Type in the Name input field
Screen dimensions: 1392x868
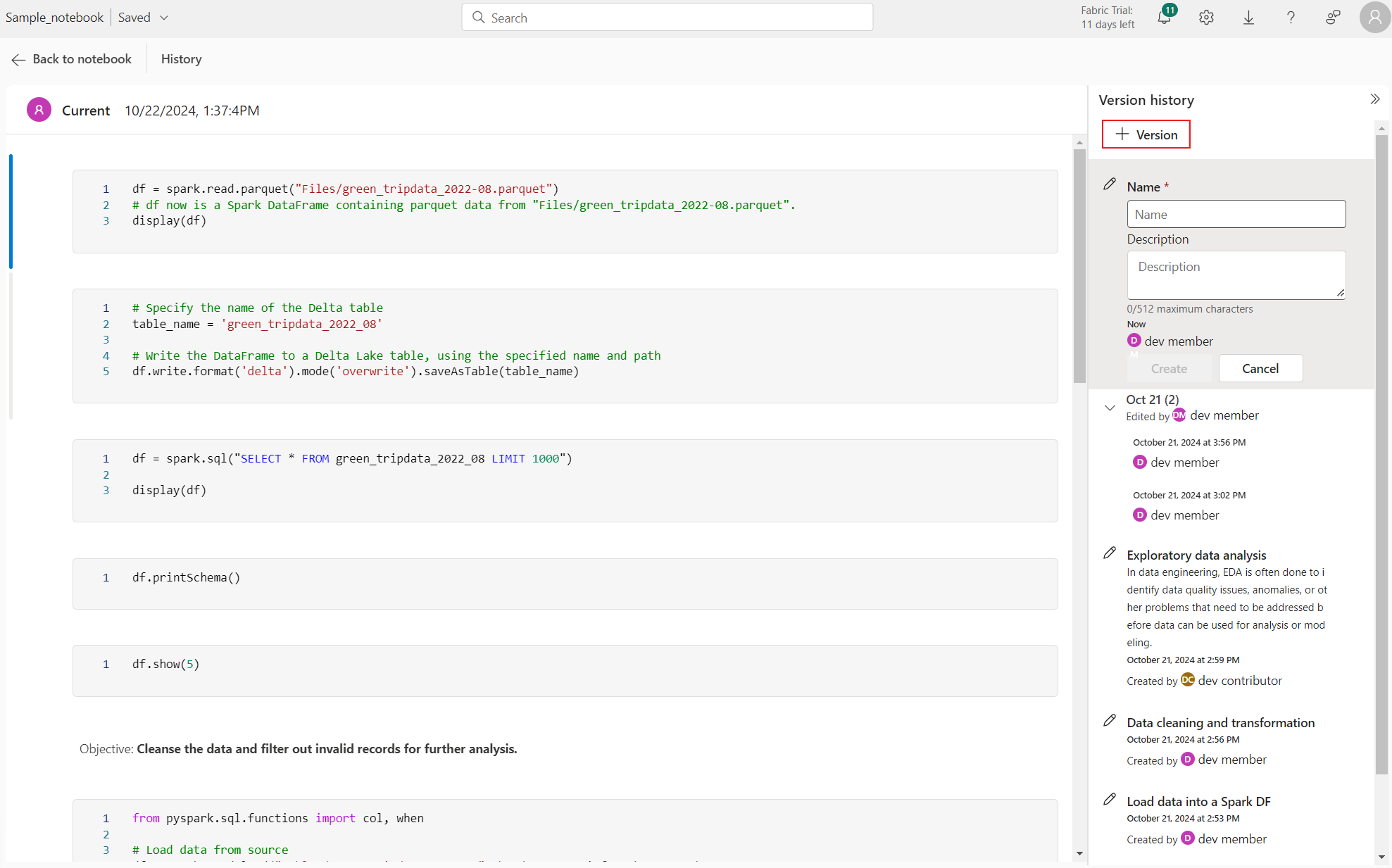coord(1236,213)
